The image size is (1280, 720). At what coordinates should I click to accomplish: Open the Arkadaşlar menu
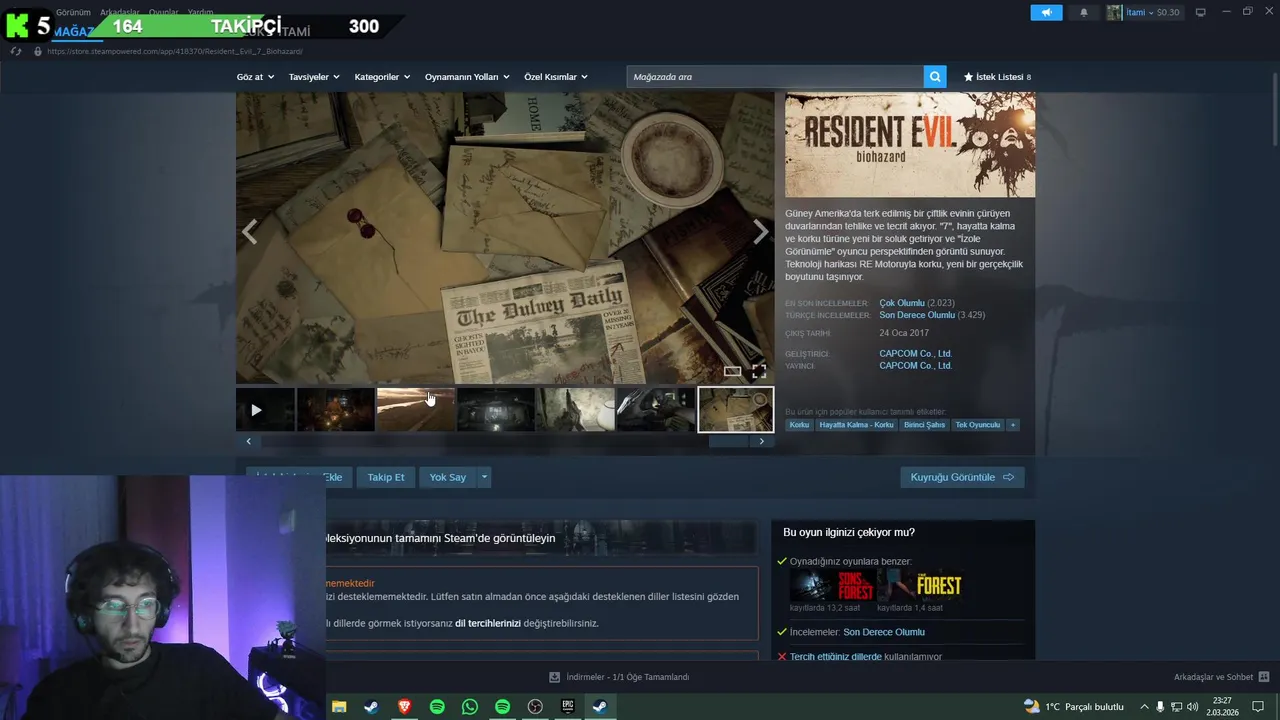(120, 12)
